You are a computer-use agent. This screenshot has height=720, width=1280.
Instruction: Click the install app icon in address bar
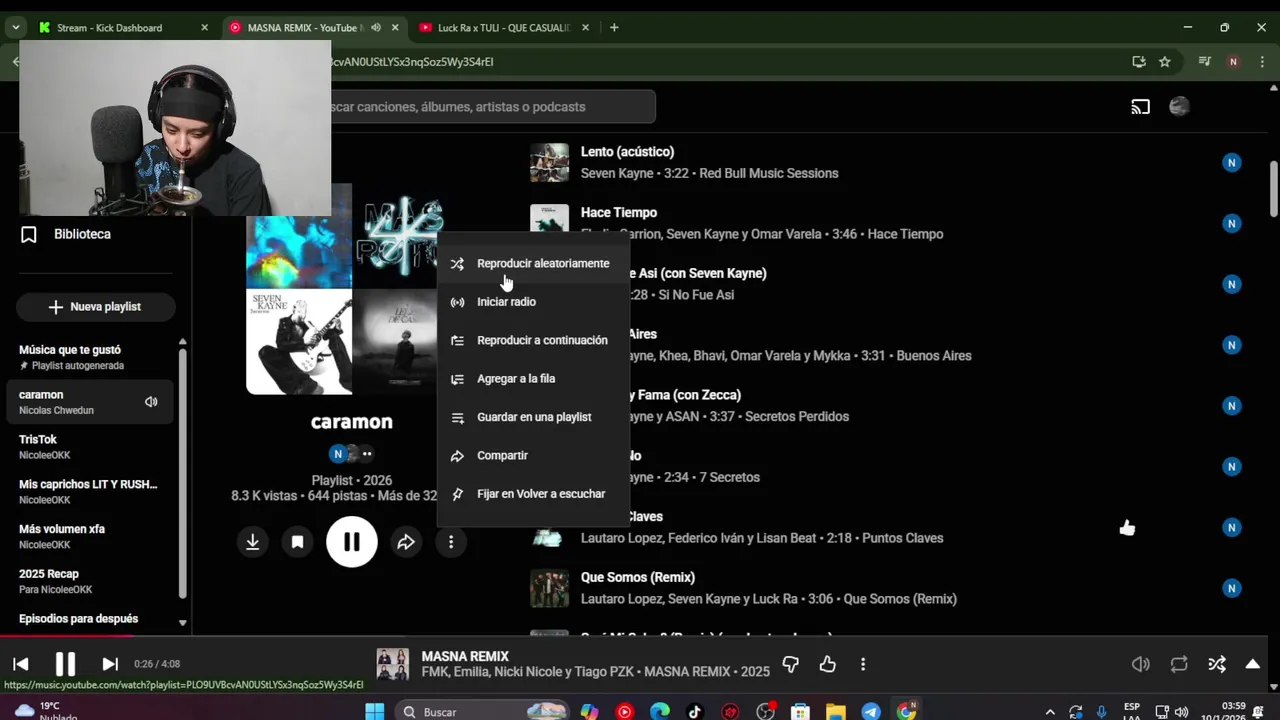[x=1139, y=62]
